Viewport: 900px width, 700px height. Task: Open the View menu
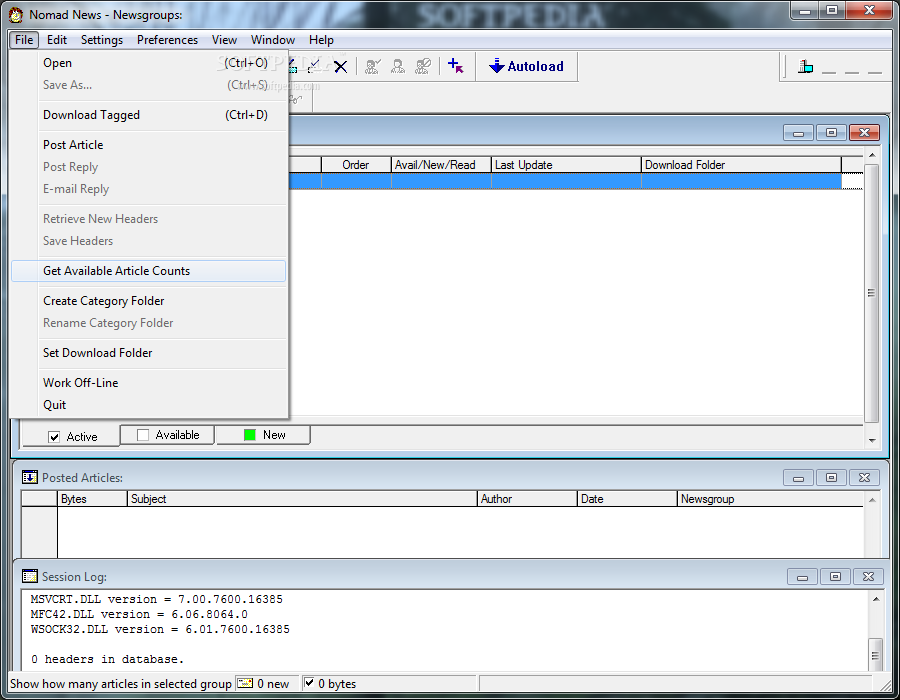[224, 40]
